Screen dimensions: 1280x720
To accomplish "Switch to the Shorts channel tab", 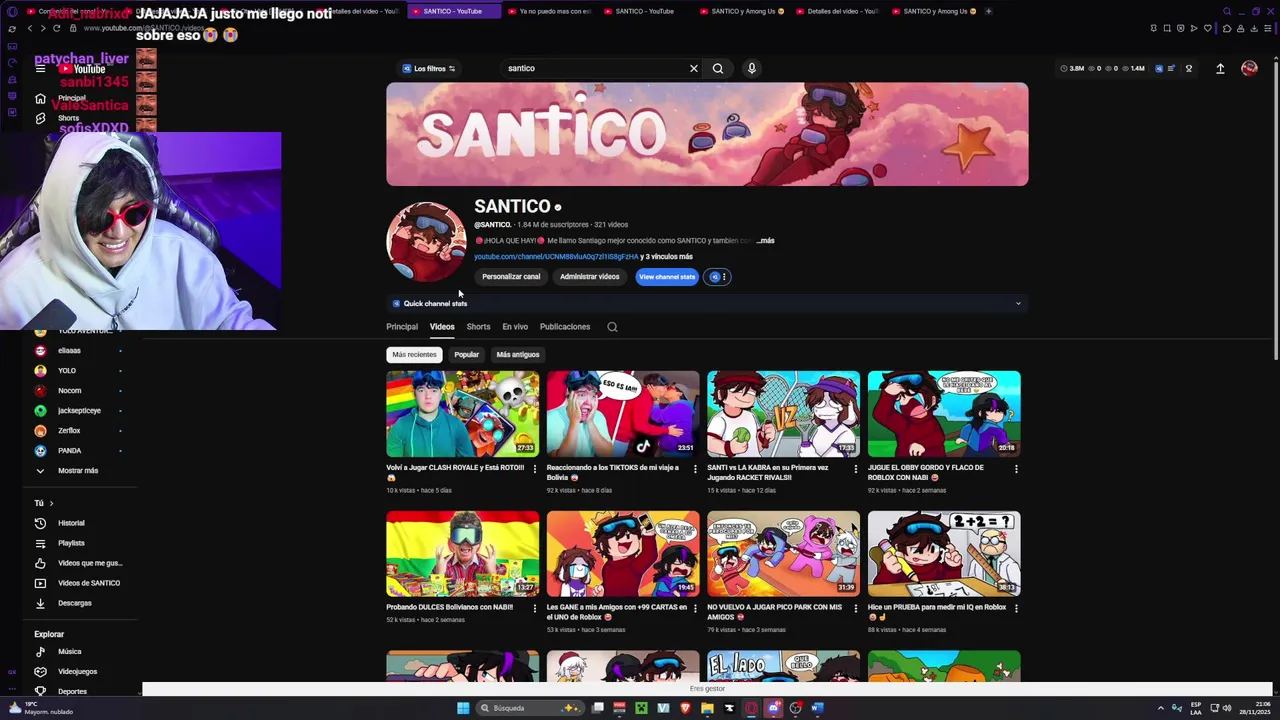I will 478,327.
